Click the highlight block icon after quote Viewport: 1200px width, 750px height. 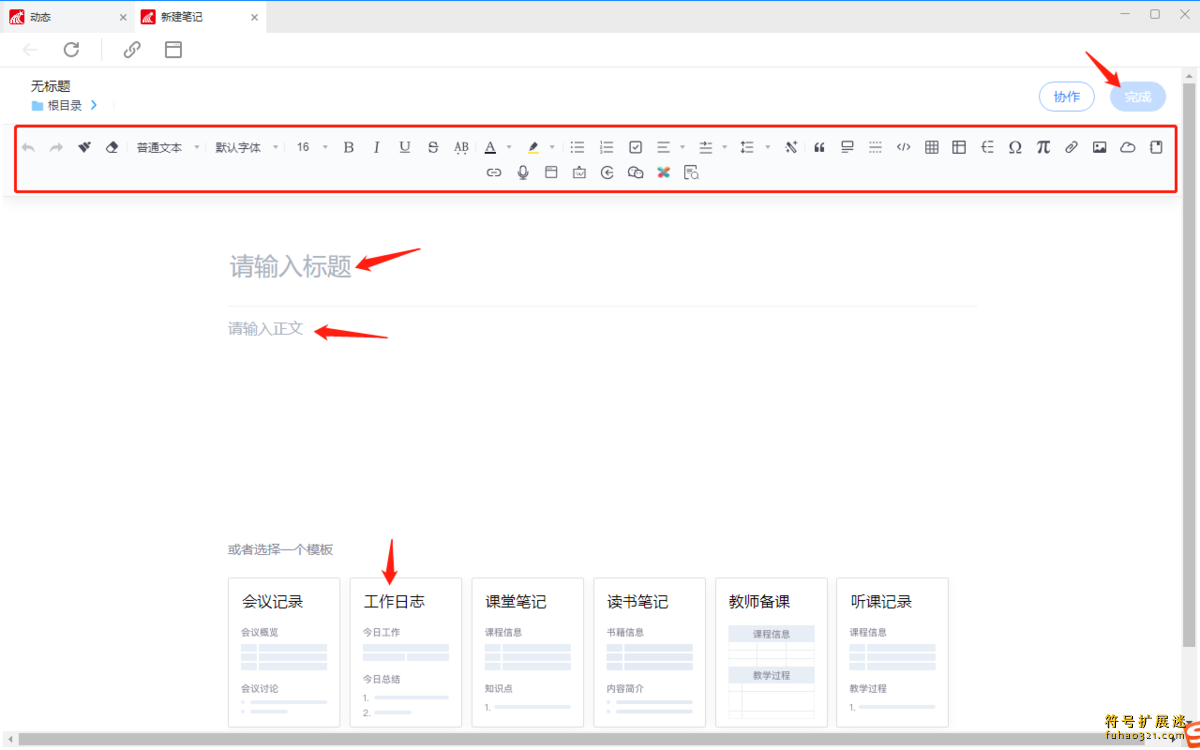point(847,147)
